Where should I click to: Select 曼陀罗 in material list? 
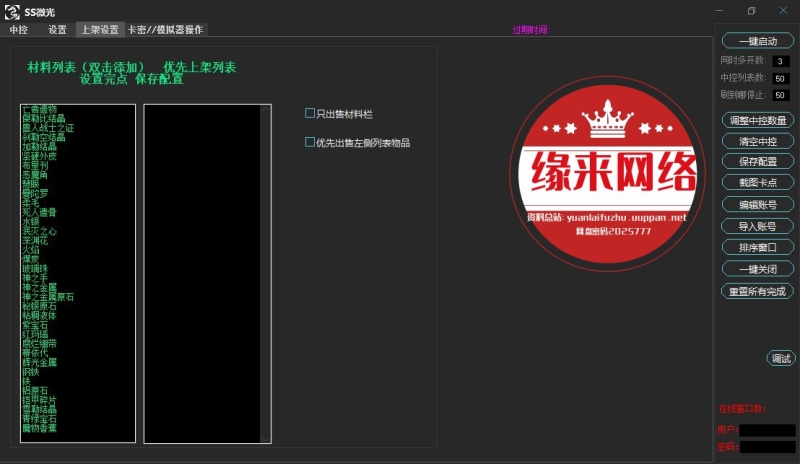pos(35,193)
